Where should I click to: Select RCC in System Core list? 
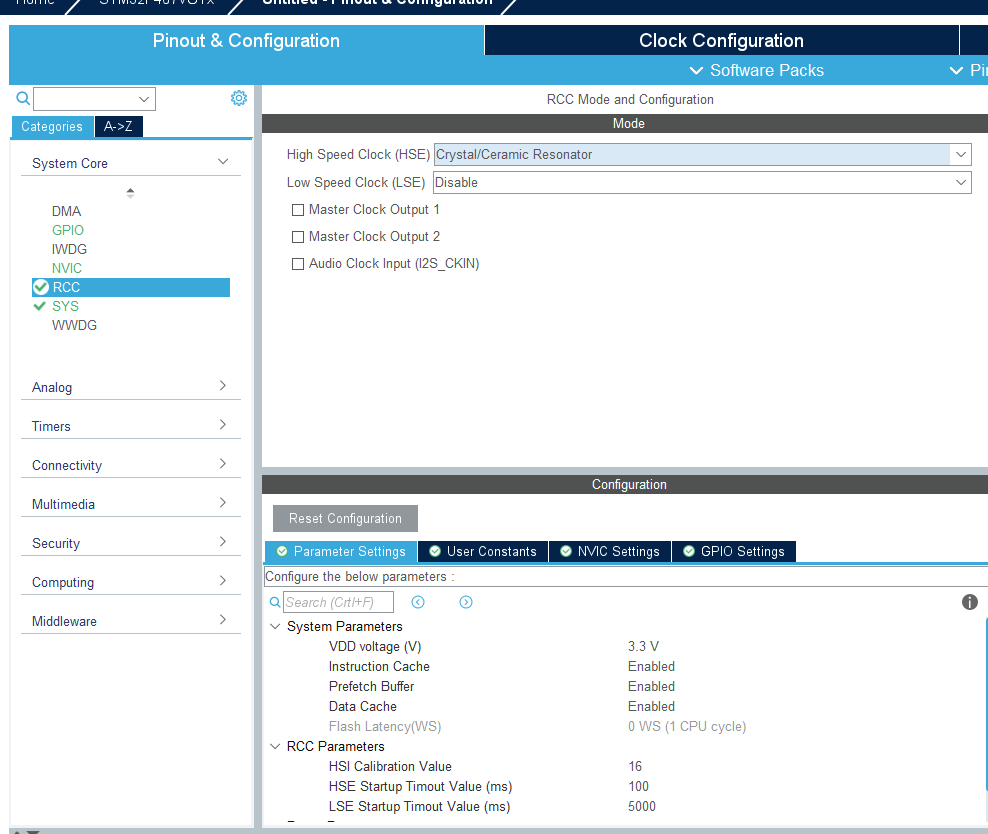[x=131, y=287]
